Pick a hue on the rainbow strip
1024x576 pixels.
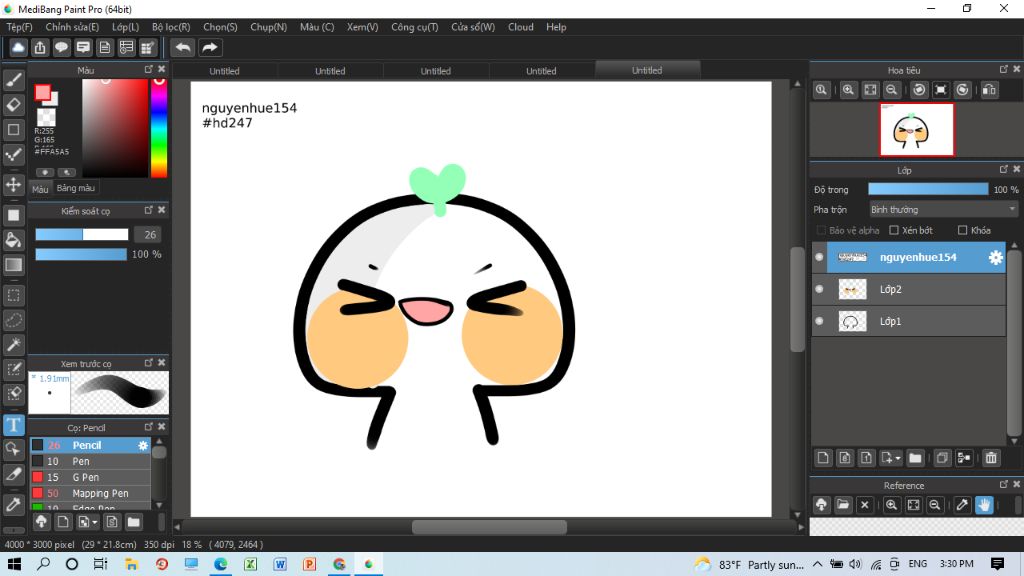tap(159, 128)
